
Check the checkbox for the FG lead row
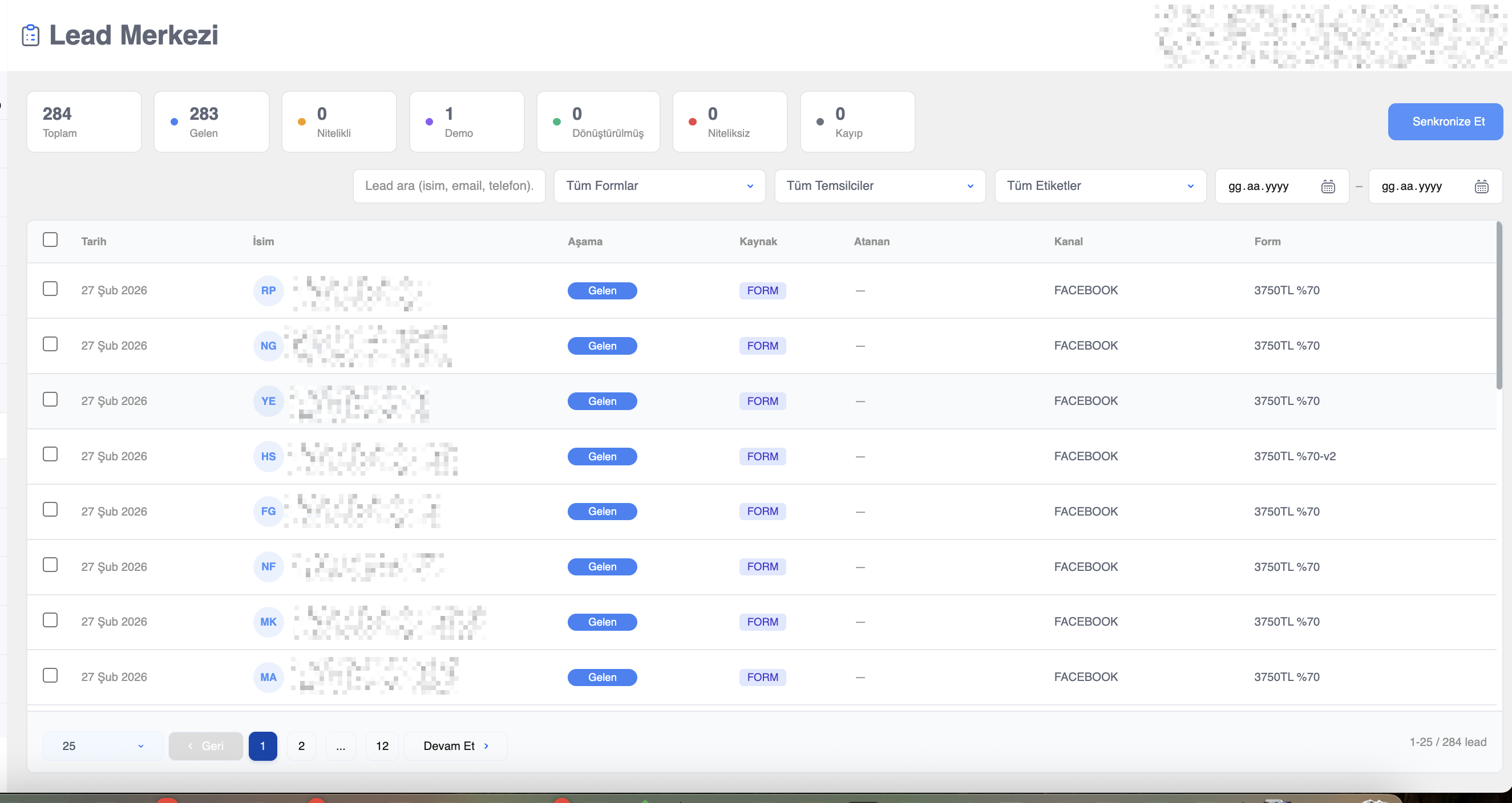(x=50, y=509)
